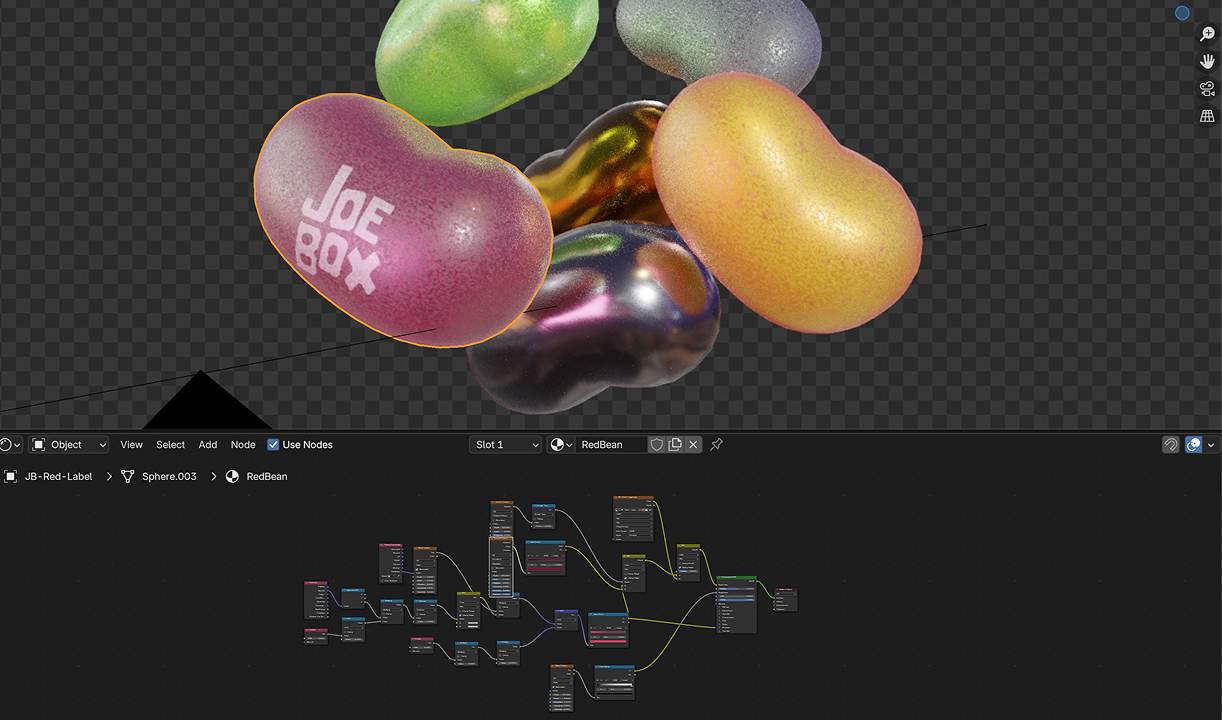Open the Add menu
The width and height of the screenshot is (1222, 720).
pyautogui.click(x=208, y=445)
